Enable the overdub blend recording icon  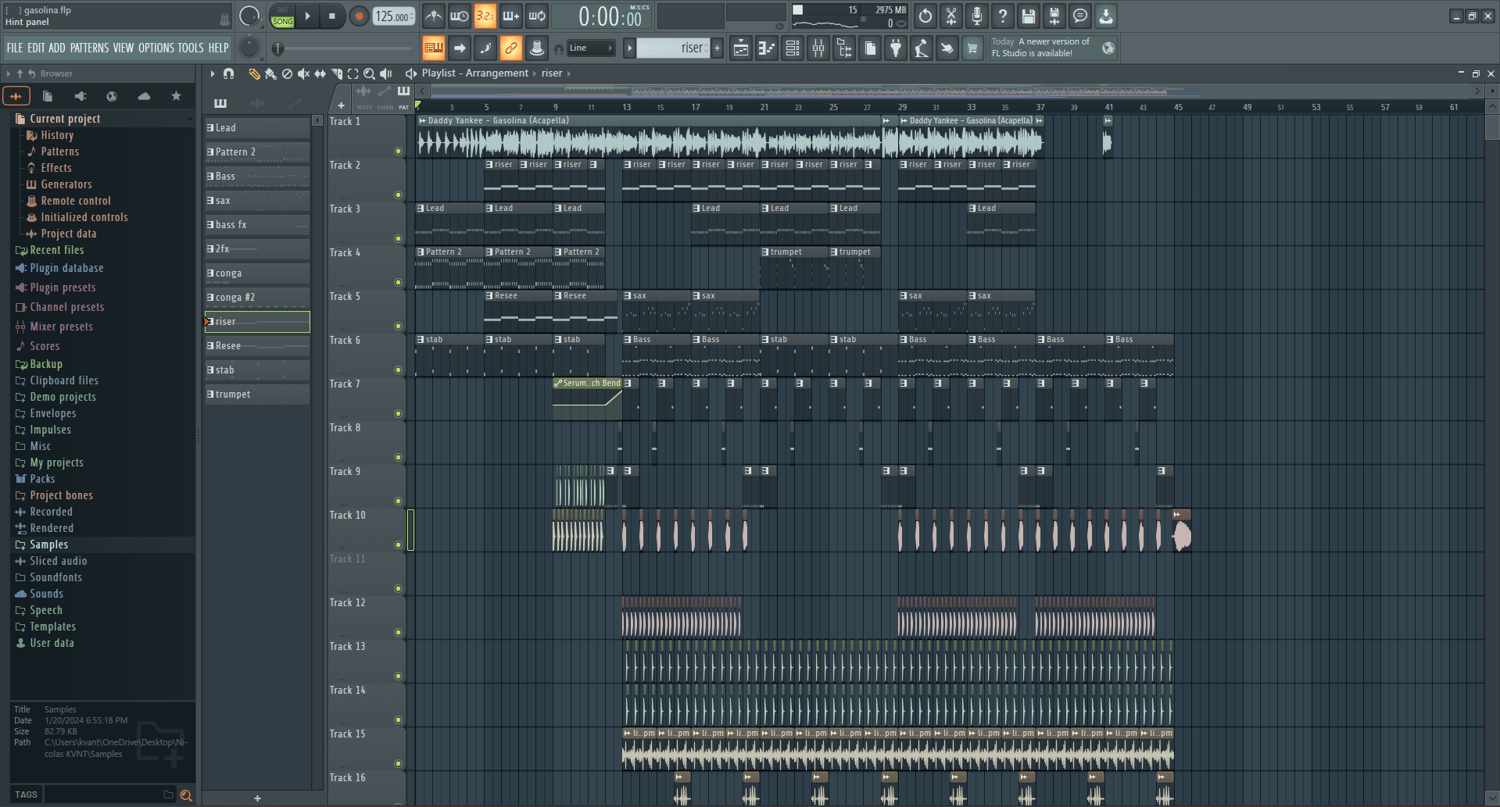pos(511,16)
